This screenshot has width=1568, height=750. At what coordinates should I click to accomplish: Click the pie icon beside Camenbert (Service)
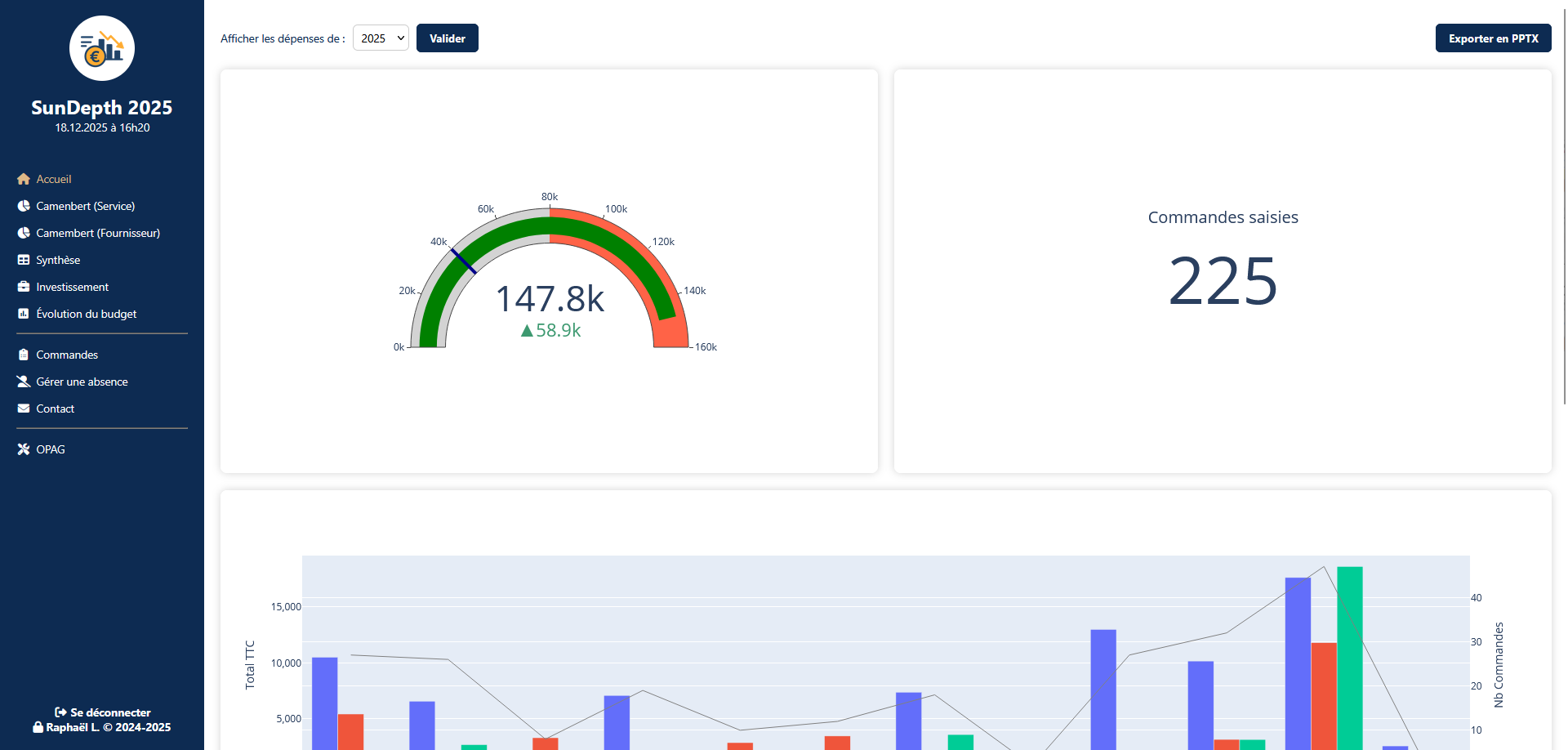coord(24,206)
